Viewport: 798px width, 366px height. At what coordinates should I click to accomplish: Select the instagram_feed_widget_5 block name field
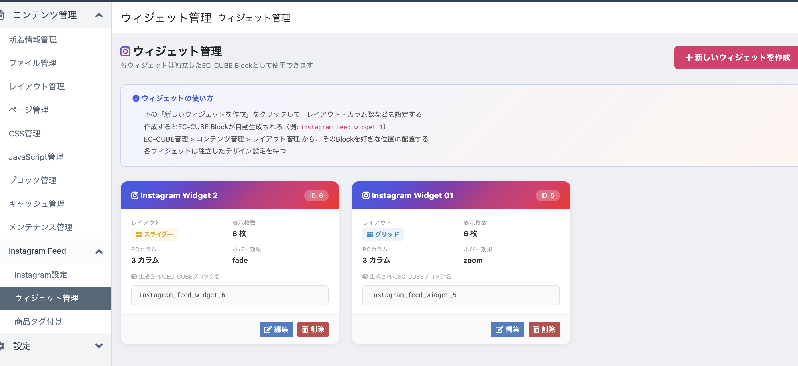click(x=461, y=295)
